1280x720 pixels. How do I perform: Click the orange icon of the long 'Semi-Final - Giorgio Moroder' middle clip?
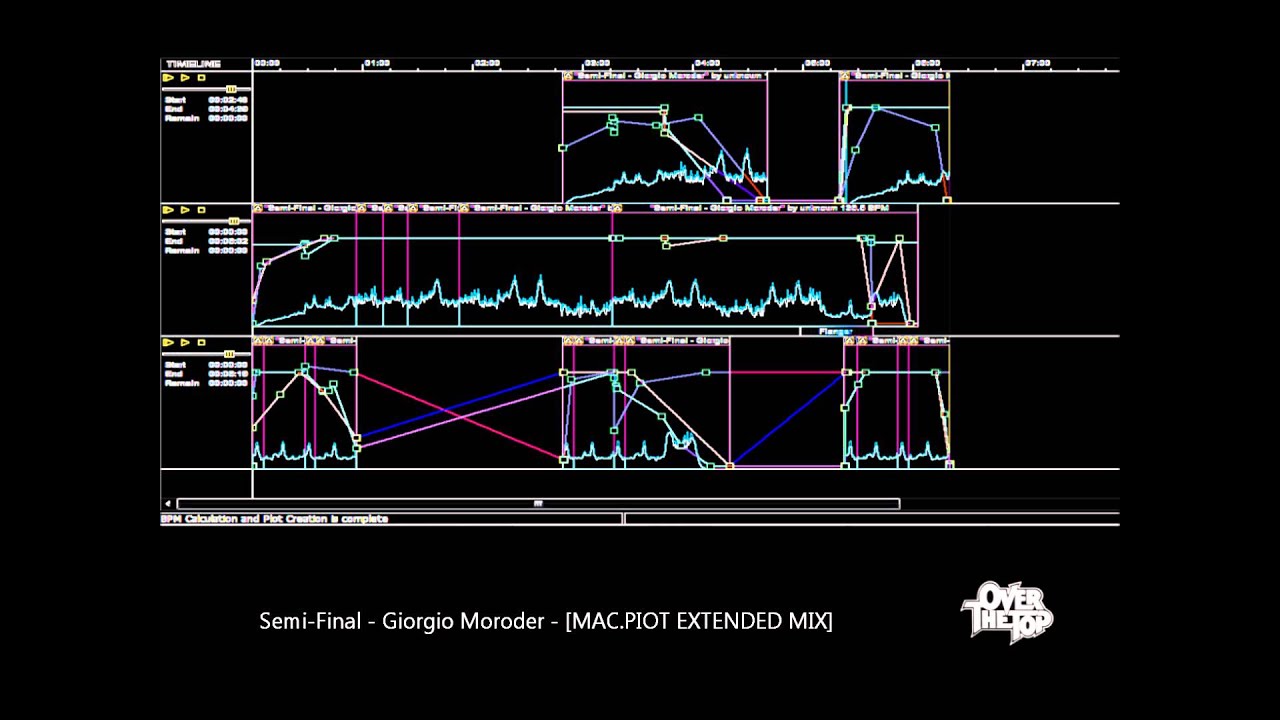pos(465,208)
